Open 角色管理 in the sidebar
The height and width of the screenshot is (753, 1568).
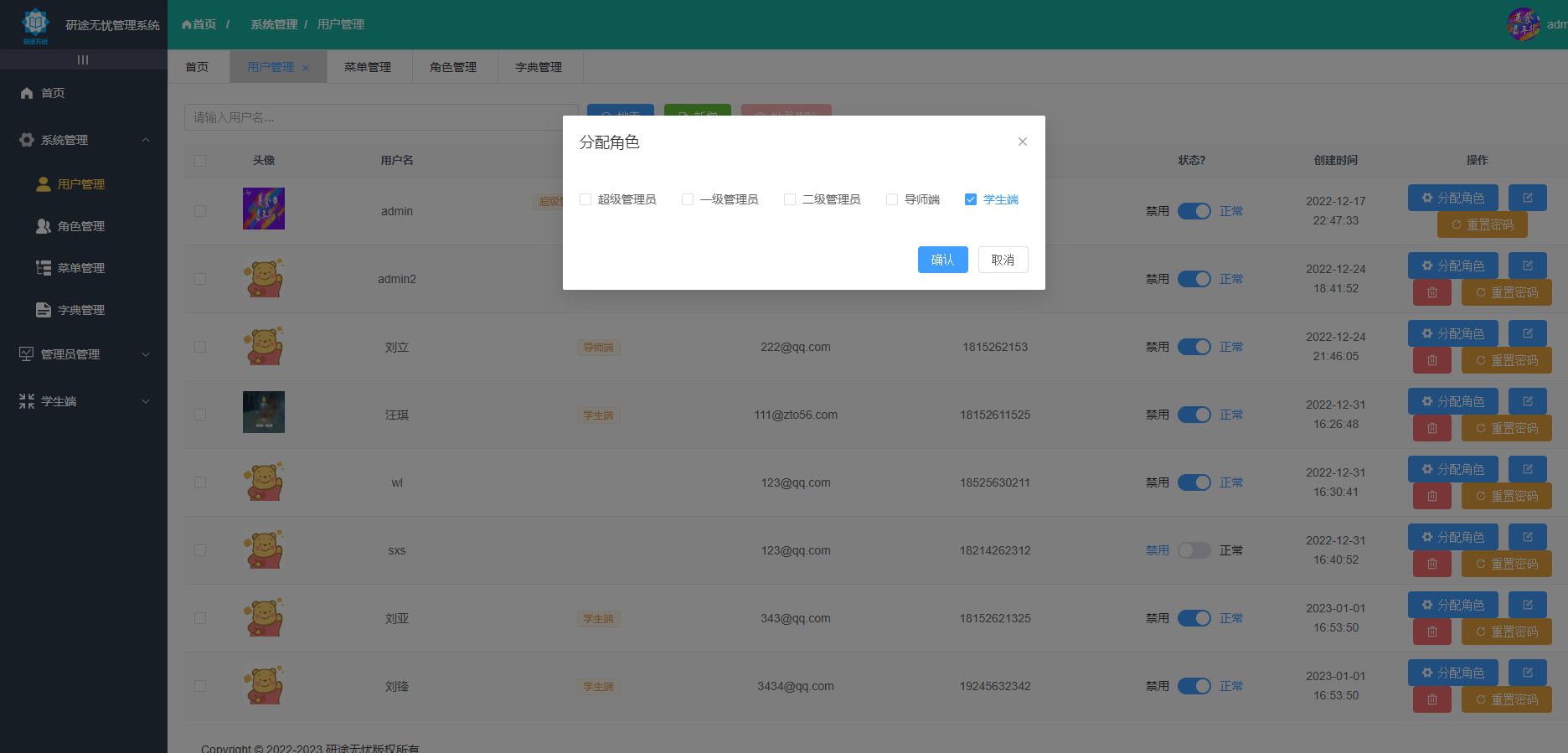tap(84, 226)
